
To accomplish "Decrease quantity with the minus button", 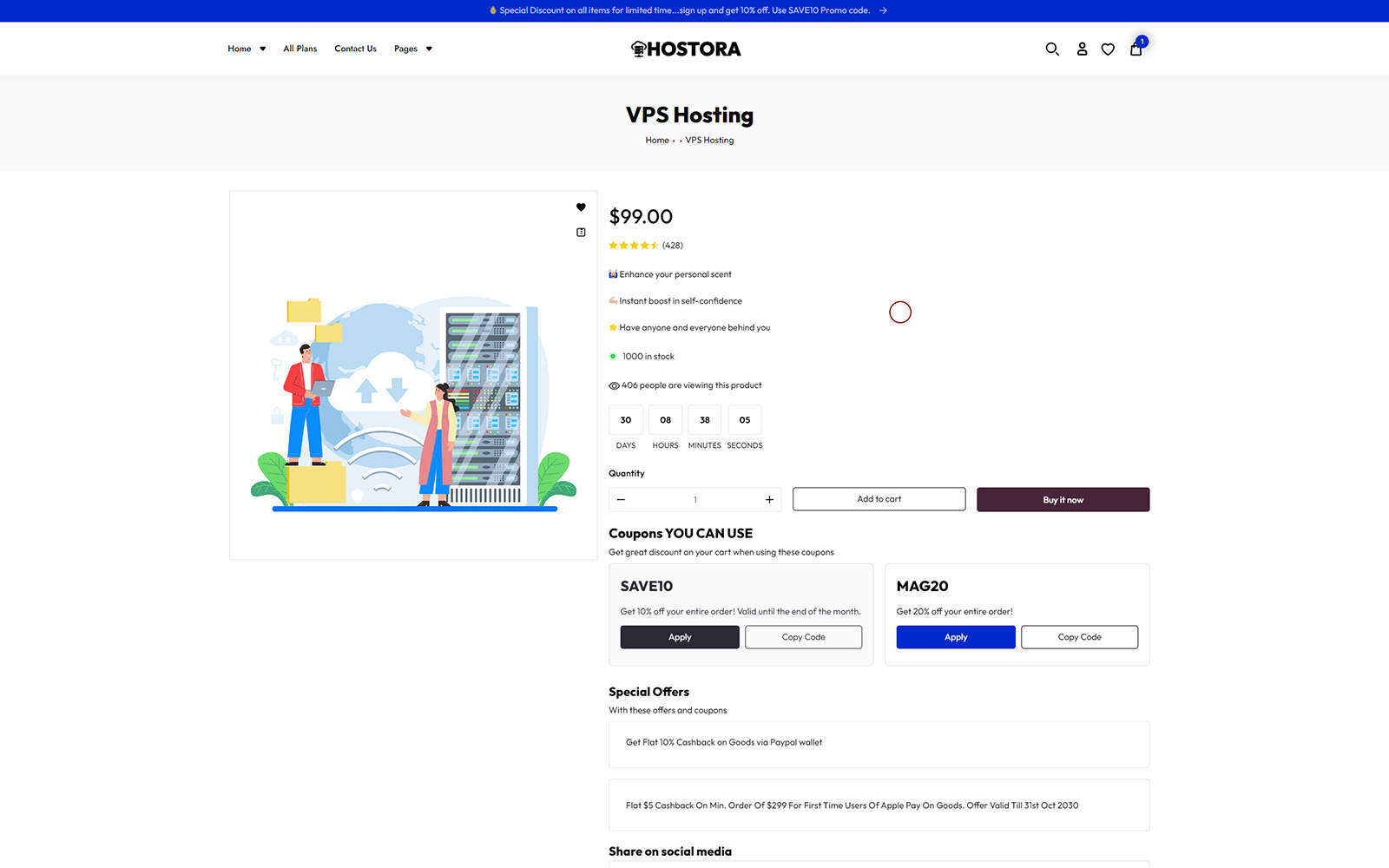I will tap(621, 500).
